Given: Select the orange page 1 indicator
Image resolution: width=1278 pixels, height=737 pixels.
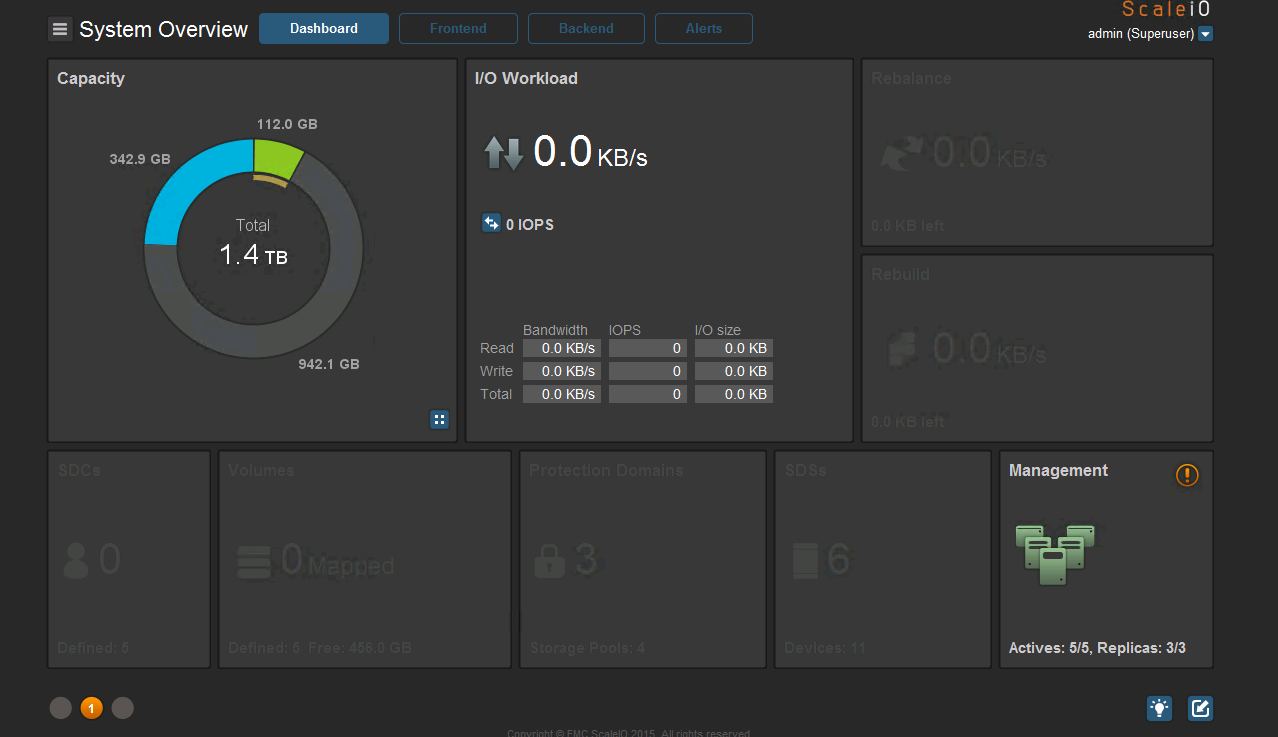Looking at the screenshot, I should [91, 708].
